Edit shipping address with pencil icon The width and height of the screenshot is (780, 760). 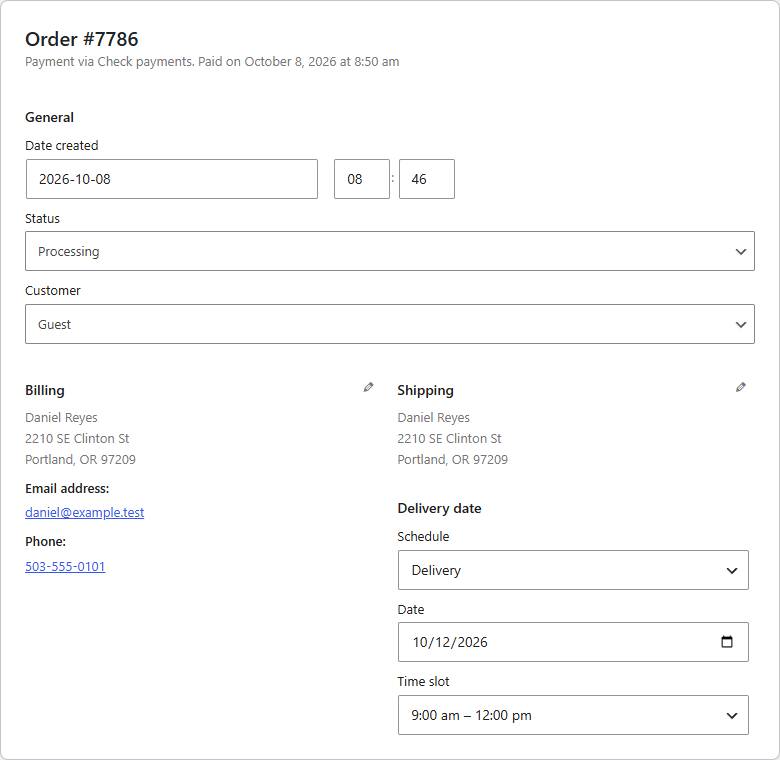coord(741,387)
